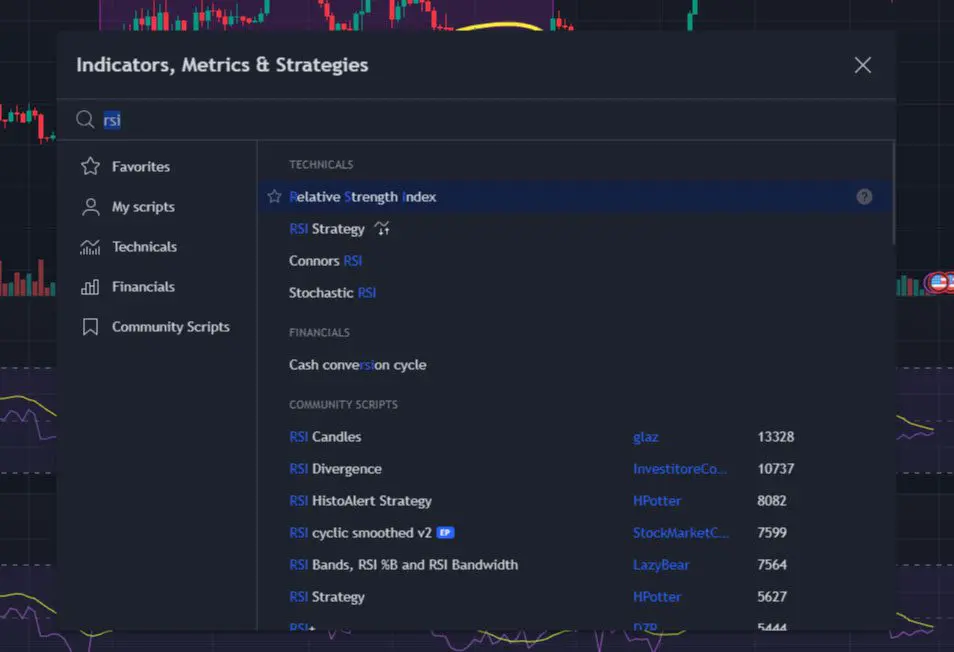954x652 pixels.
Task: Add RSI Bands, RSI %B and RSI Bandwidth
Action: (574, 565)
